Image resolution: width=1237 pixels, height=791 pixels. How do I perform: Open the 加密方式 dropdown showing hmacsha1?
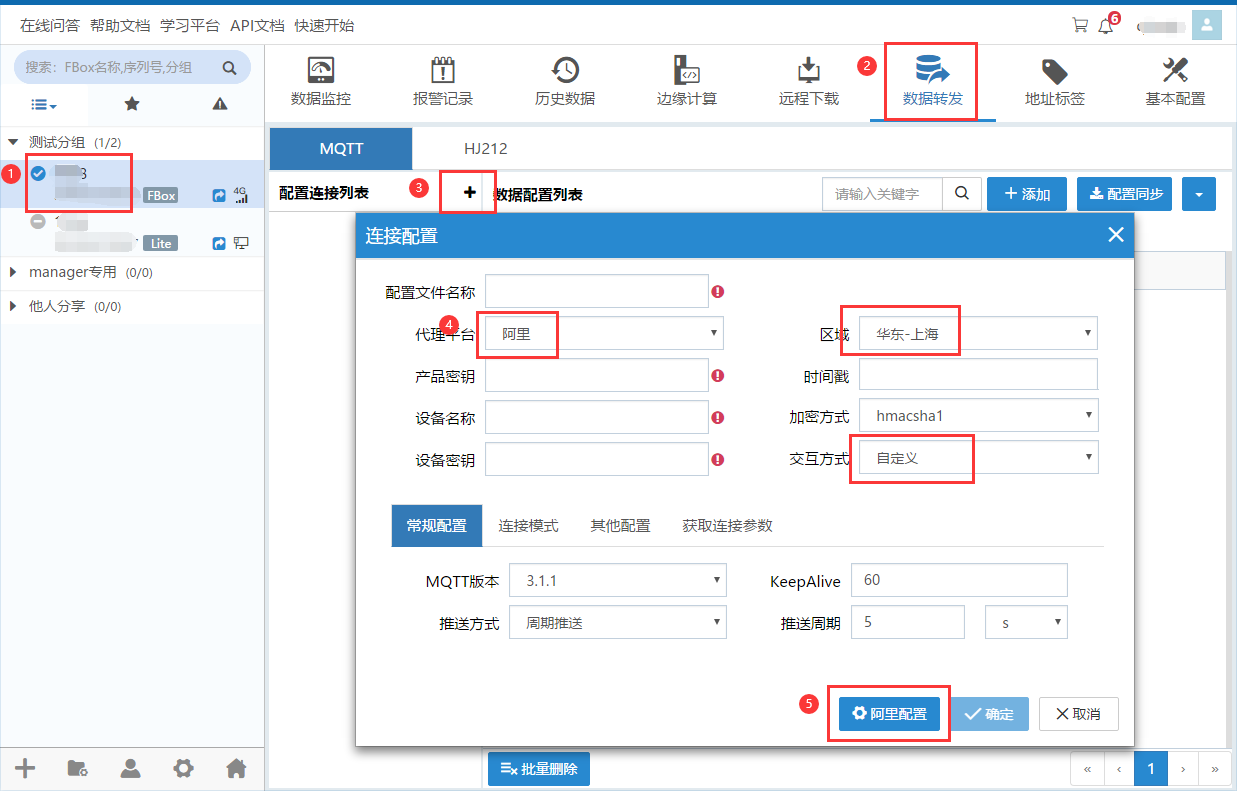[x=978, y=416]
